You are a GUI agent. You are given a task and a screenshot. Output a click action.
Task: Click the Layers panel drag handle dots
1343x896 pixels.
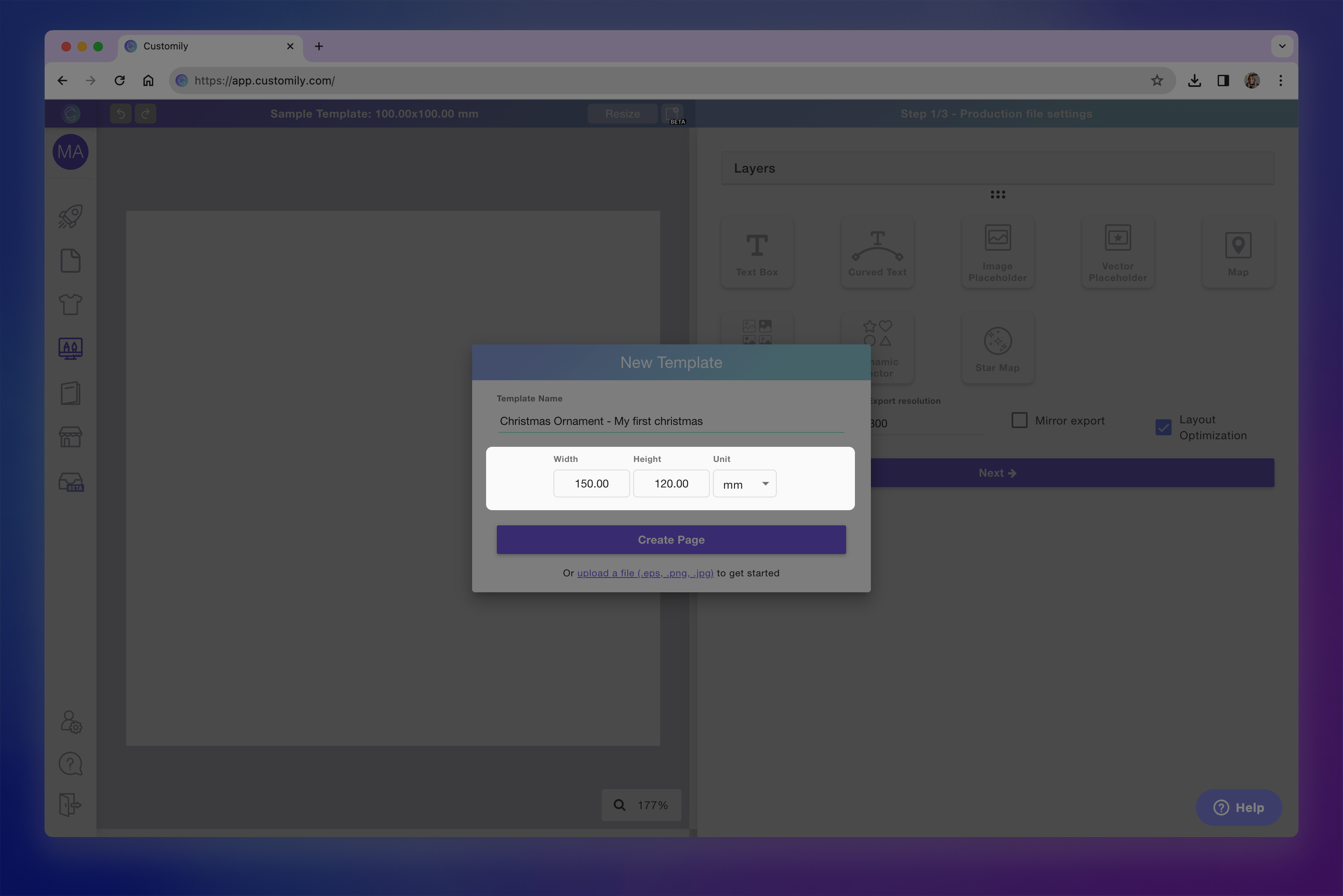(x=998, y=195)
